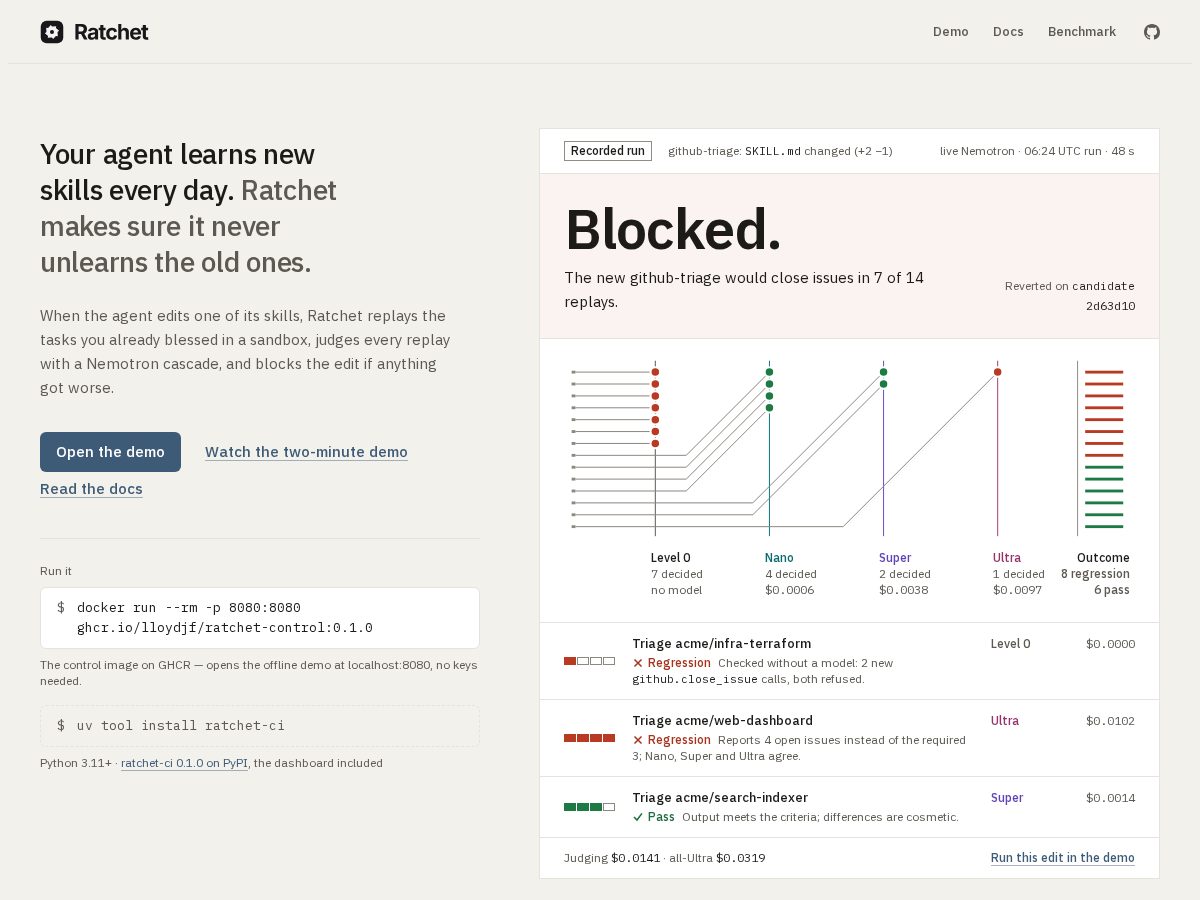Click the Outcome column label in chart
The height and width of the screenshot is (900, 1200).
tap(1103, 558)
